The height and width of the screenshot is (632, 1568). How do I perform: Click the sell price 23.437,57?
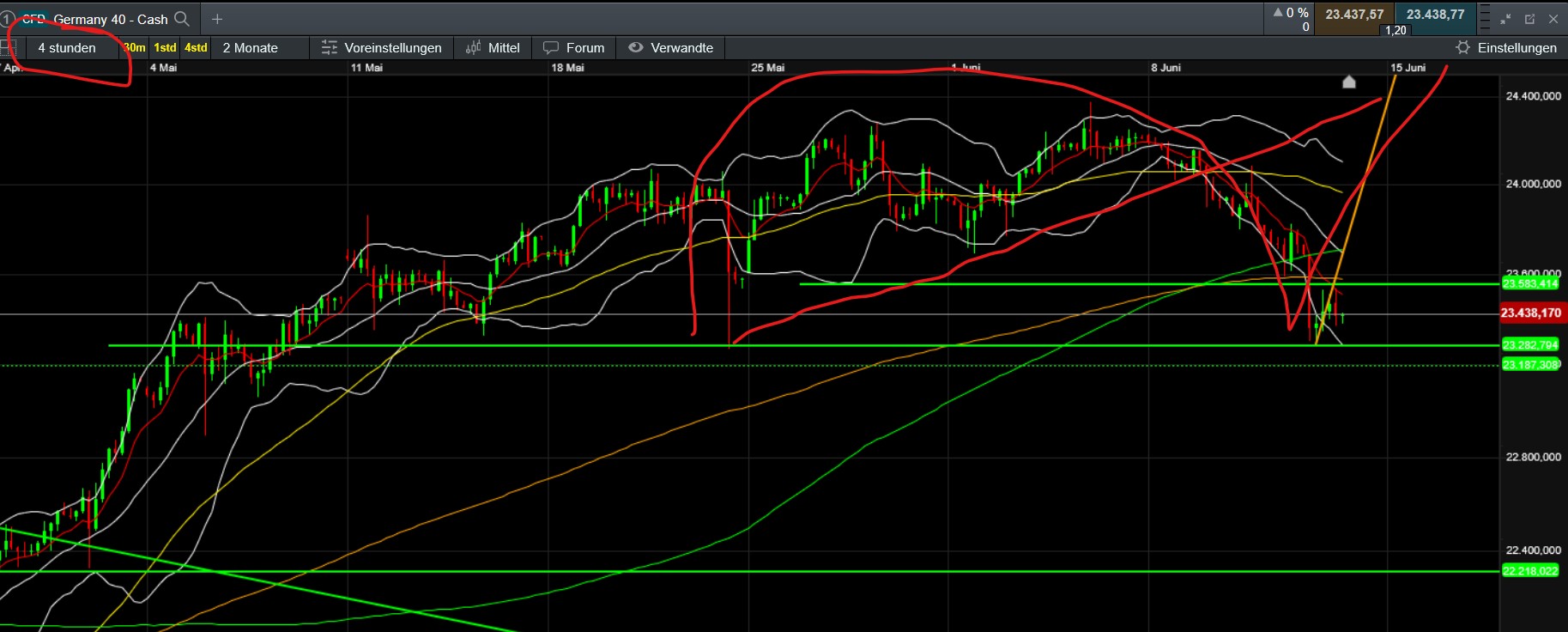pyautogui.click(x=1354, y=15)
